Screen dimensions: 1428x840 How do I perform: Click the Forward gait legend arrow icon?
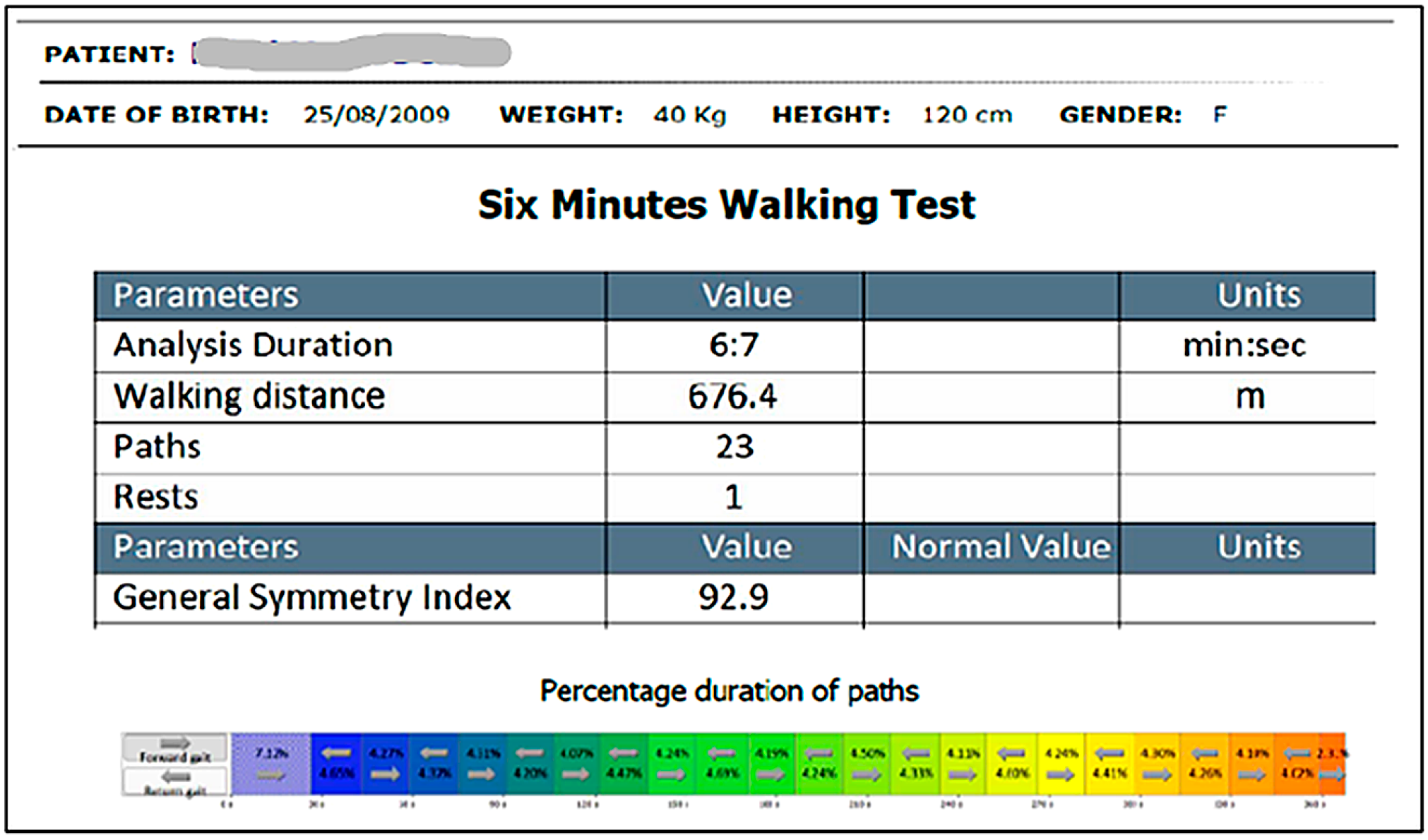[174, 743]
